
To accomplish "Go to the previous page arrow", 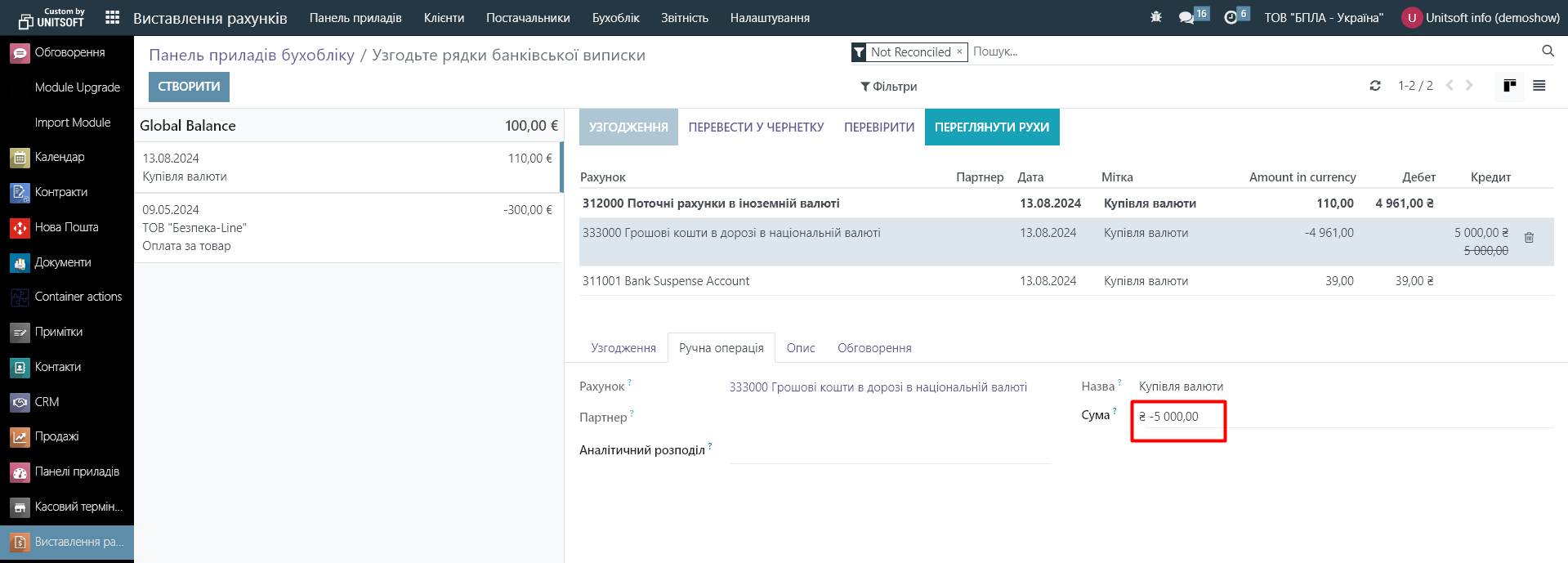I will [1450, 85].
